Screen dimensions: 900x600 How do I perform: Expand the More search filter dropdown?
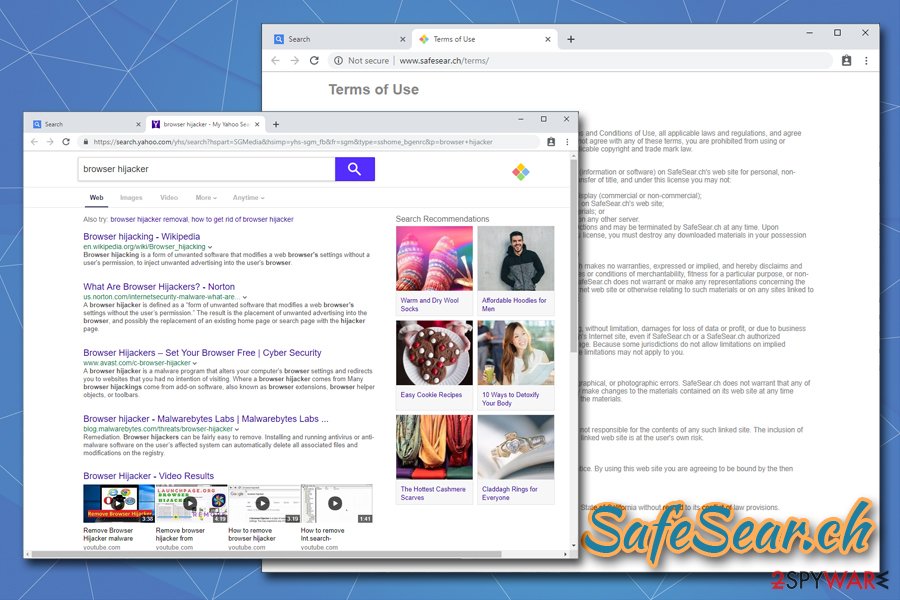(206, 198)
